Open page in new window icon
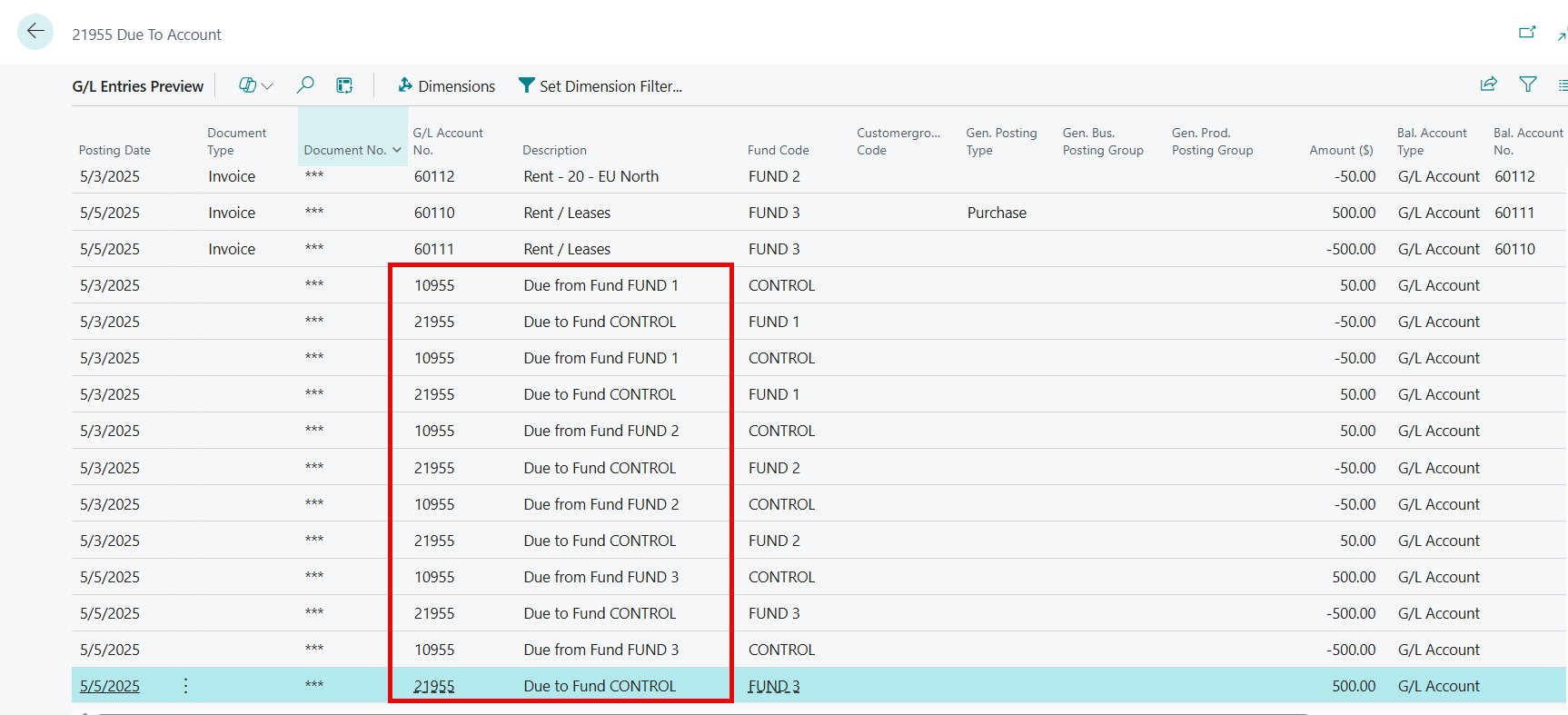 [x=1527, y=33]
